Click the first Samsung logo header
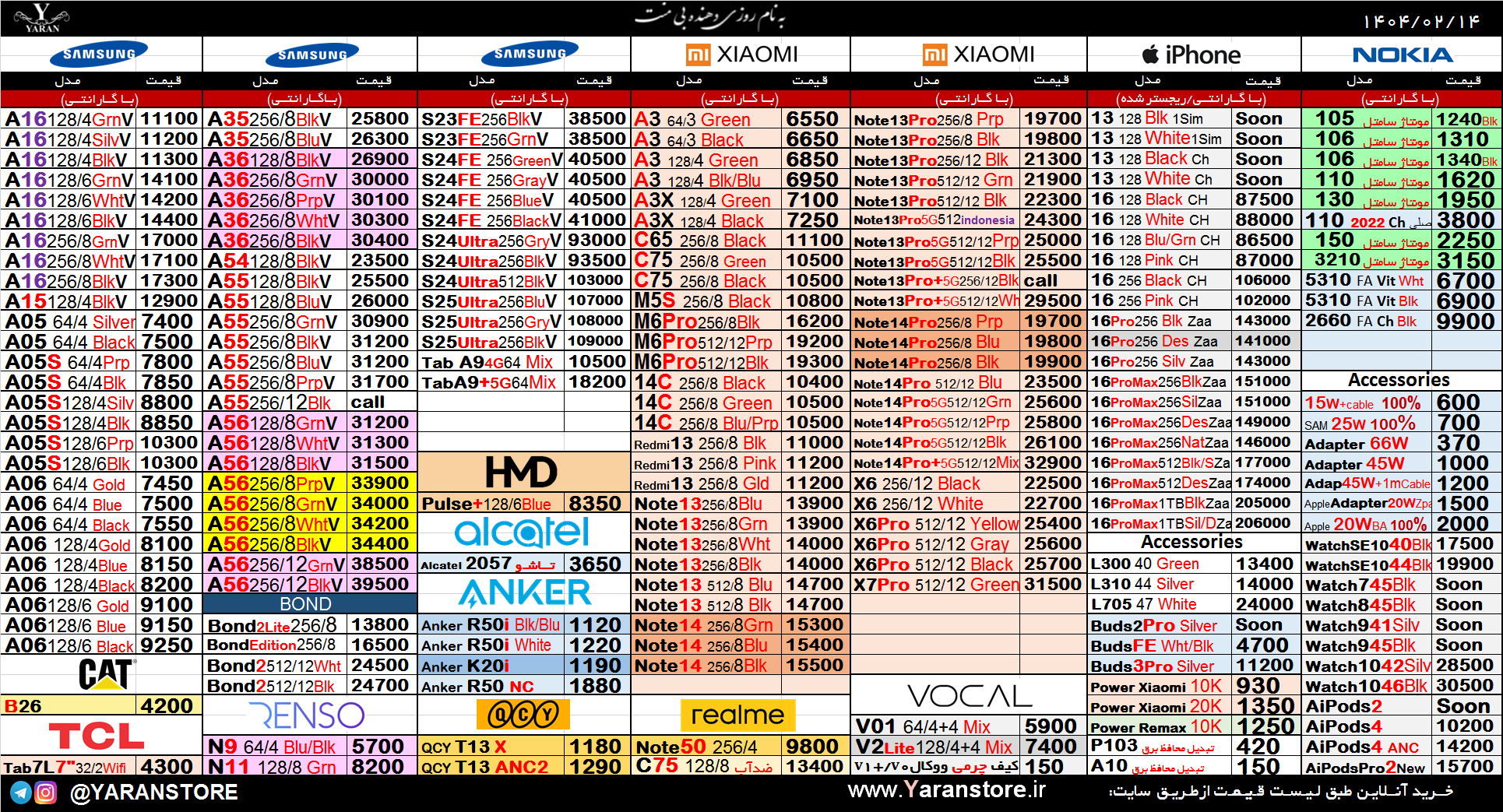 pos(100,54)
